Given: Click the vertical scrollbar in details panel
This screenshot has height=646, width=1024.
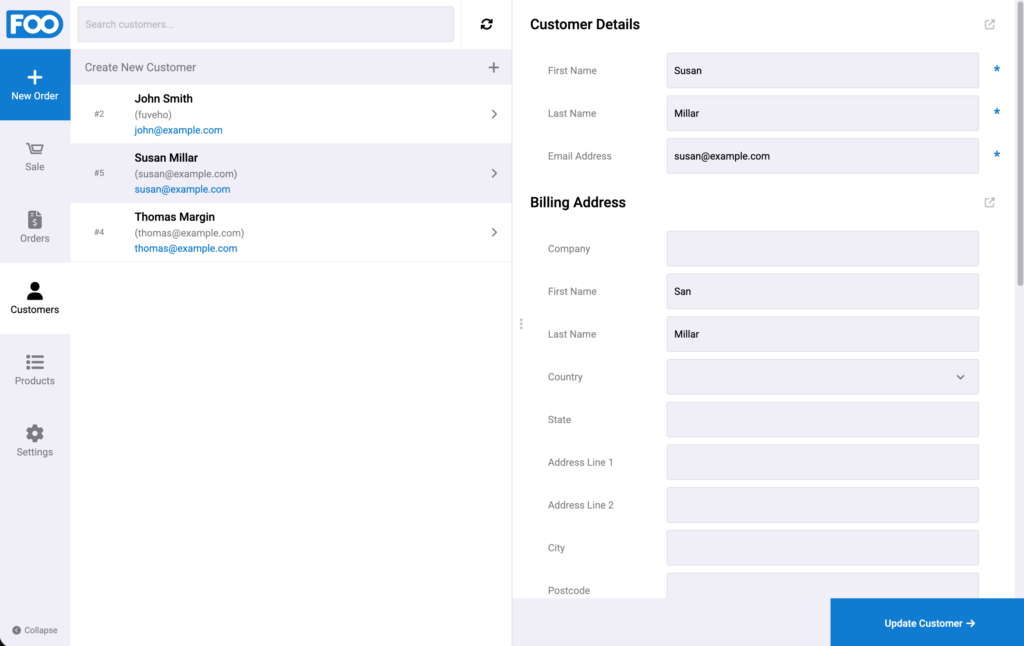Looking at the screenshot, I should 1020,144.
